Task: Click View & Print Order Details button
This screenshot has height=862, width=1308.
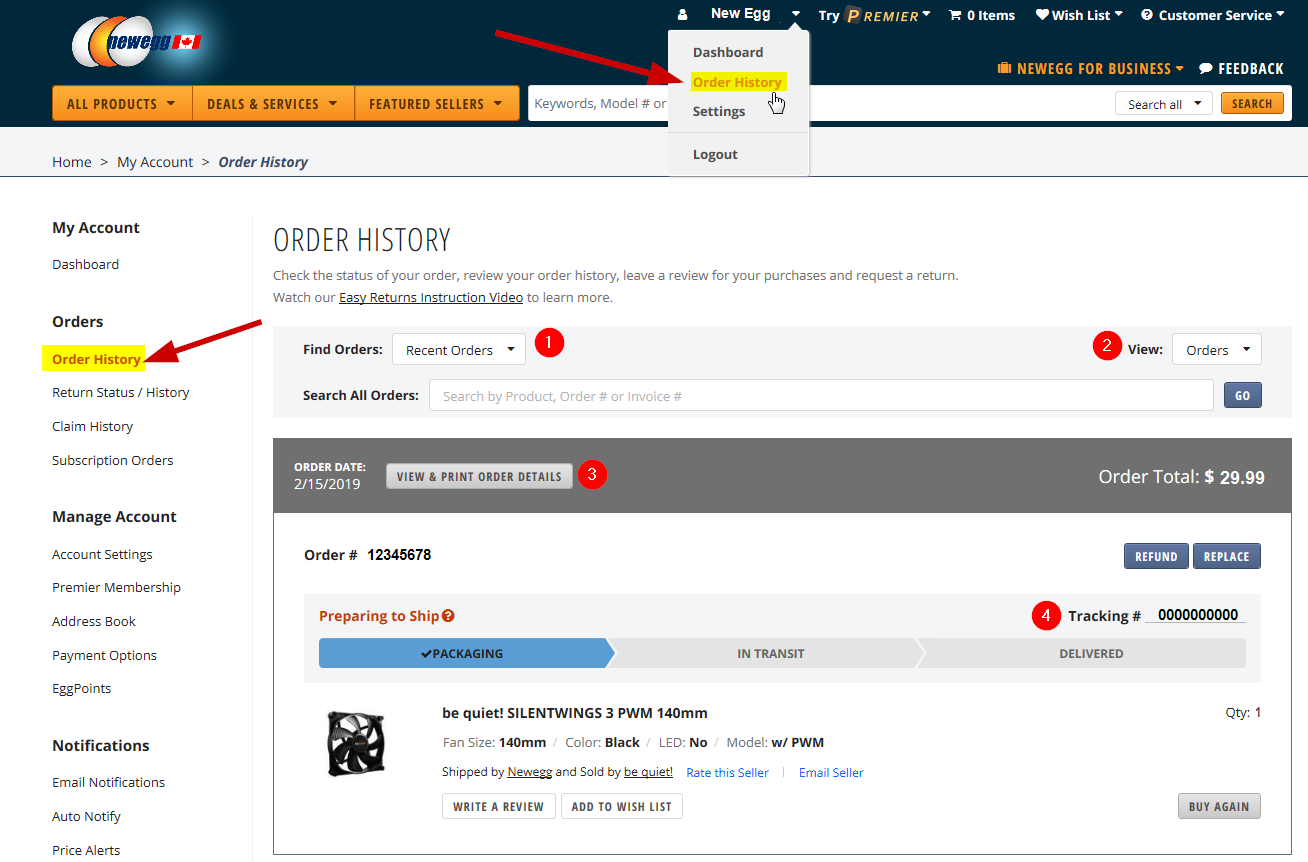Action: pos(480,476)
